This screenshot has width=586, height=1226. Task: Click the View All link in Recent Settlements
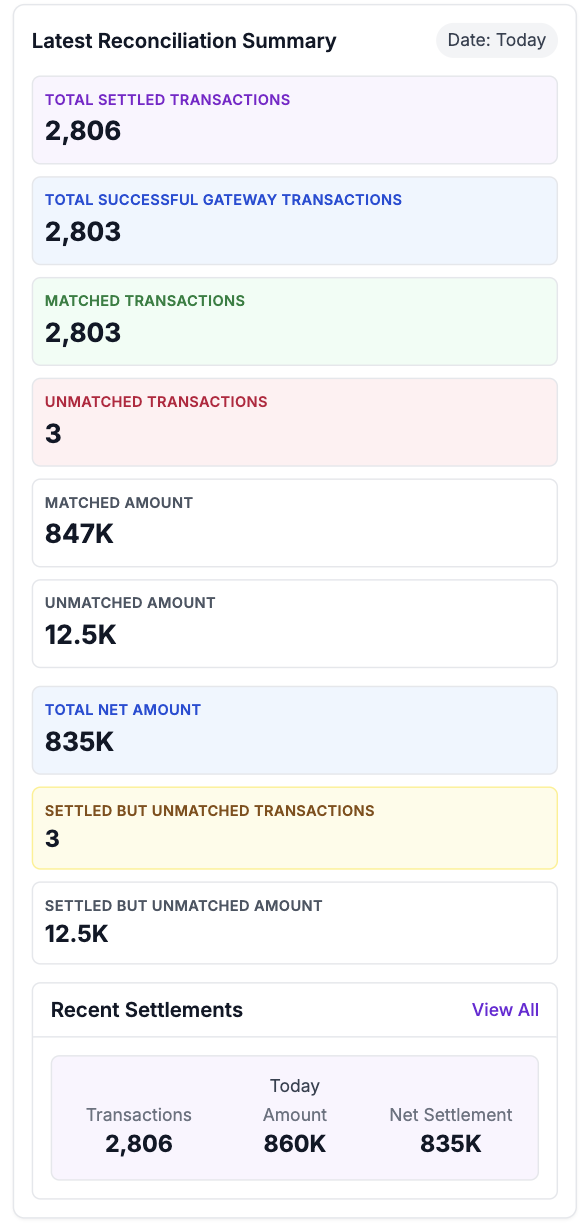506,1010
